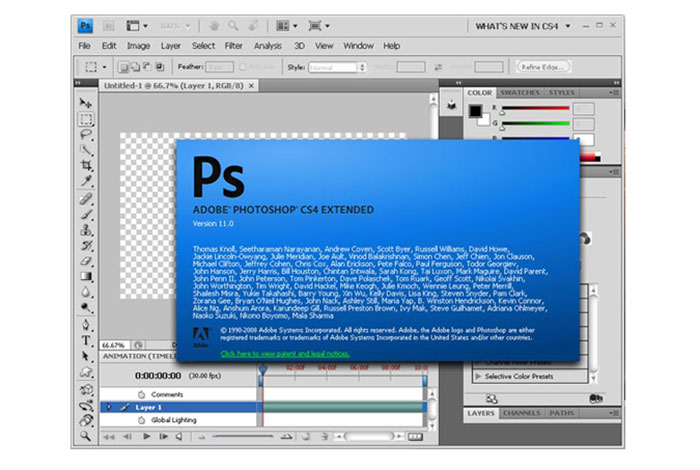This screenshot has height=470, width=700.
Task: Select the Magic Wand tool
Action: (x=86, y=150)
